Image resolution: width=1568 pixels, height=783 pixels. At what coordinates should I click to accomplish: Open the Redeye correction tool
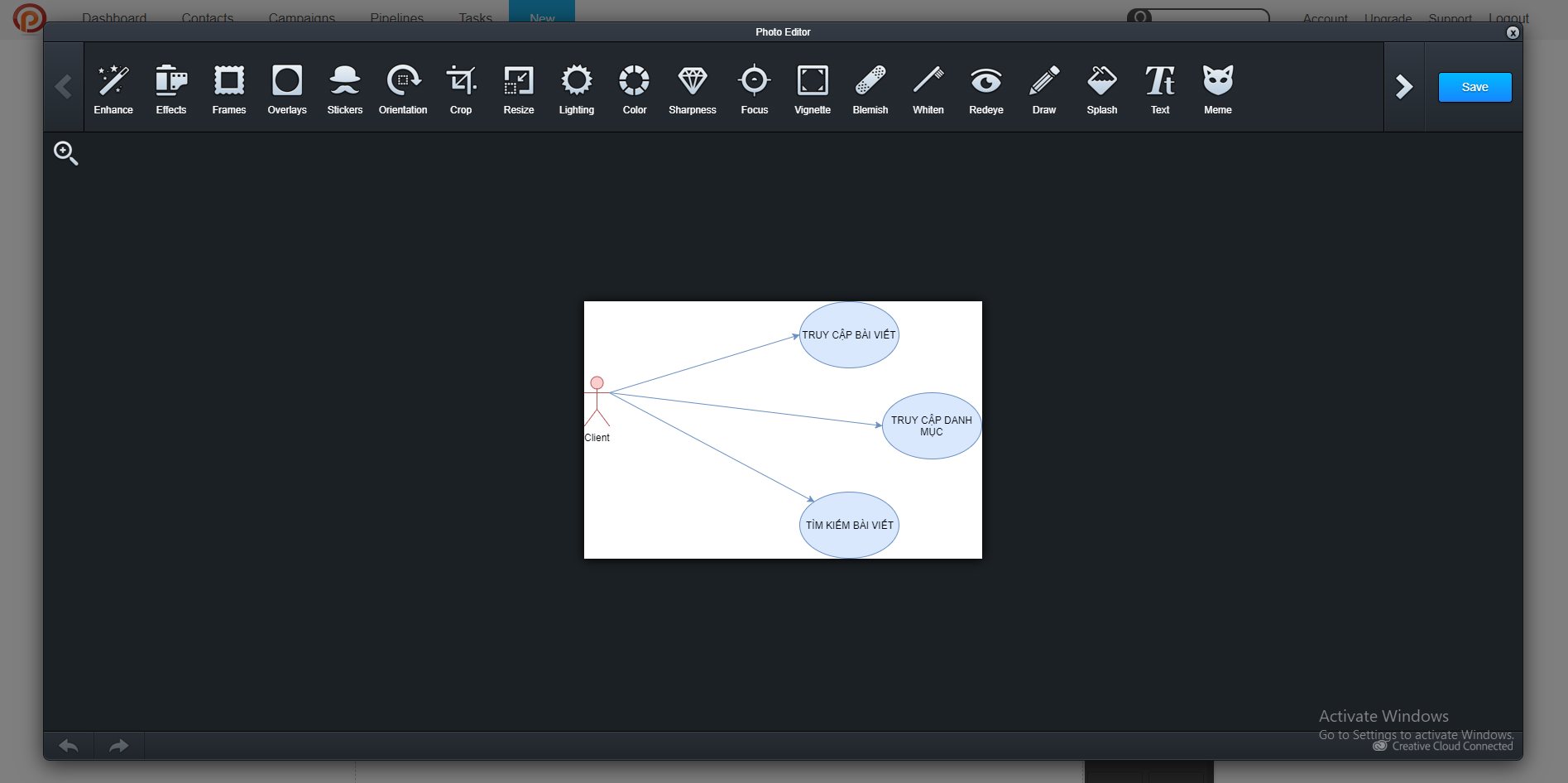click(x=985, y=87)
